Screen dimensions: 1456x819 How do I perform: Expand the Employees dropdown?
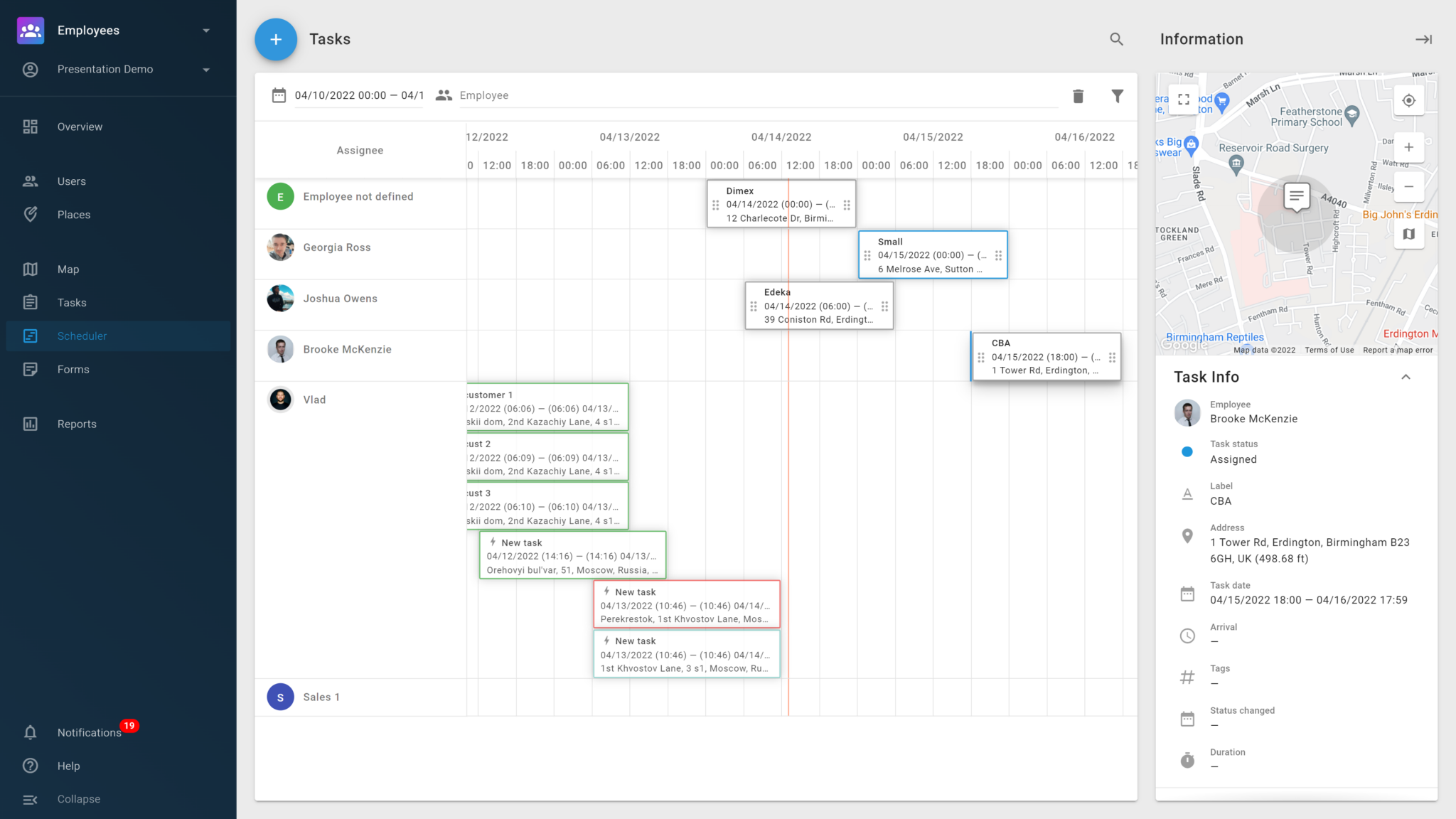(x=205, y=30)
